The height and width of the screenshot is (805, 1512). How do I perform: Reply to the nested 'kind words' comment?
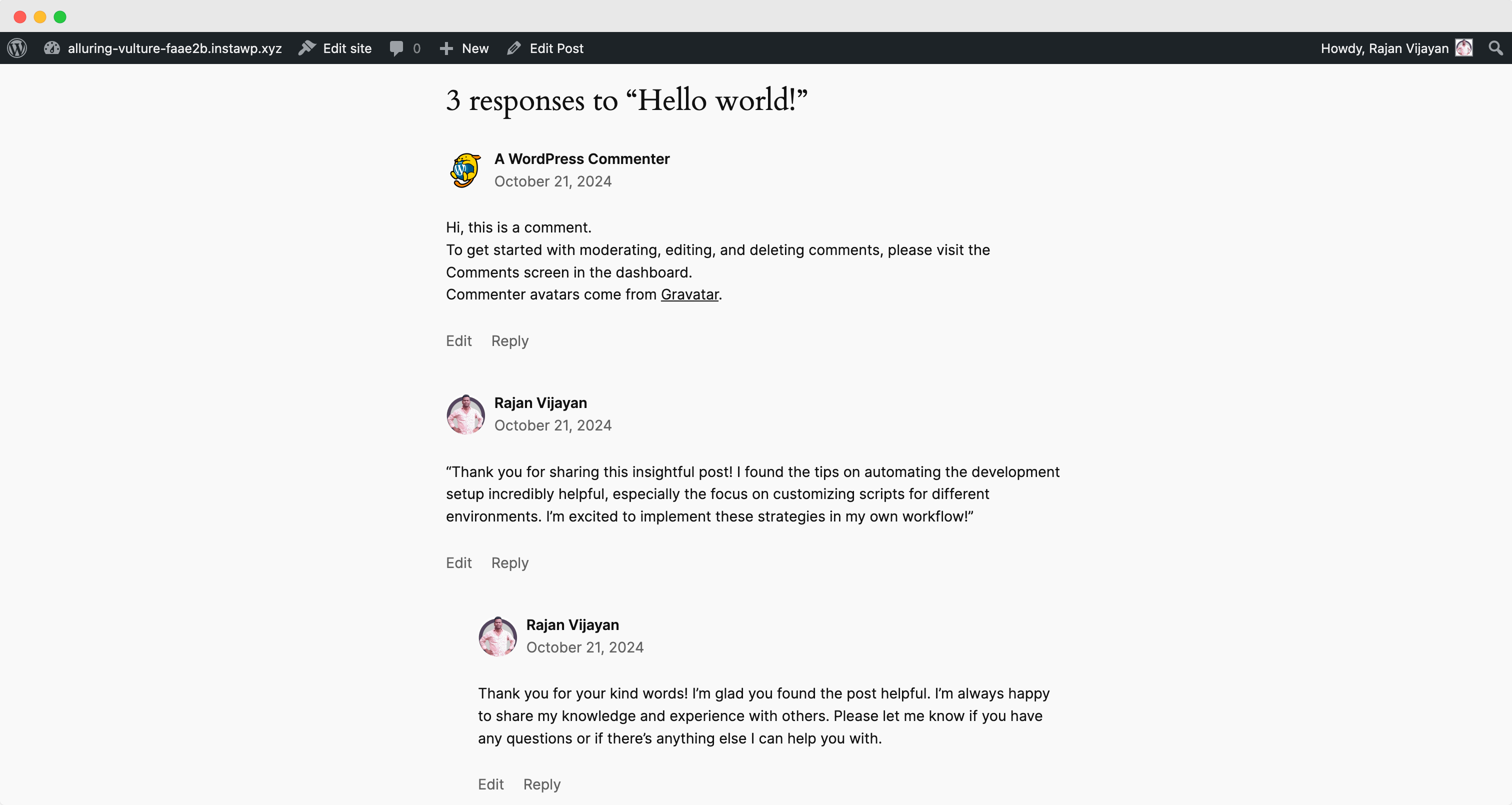tap(542, 784)
